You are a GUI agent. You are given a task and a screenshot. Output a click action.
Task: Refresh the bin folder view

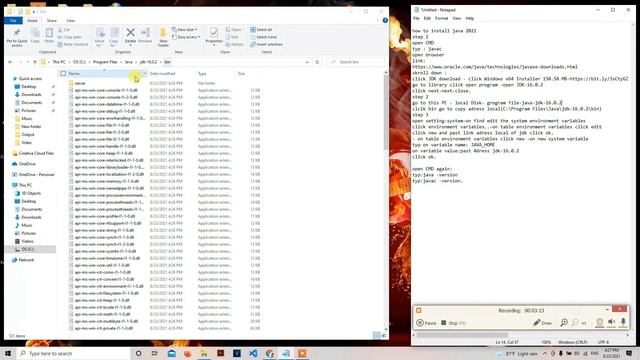(317, 62)
